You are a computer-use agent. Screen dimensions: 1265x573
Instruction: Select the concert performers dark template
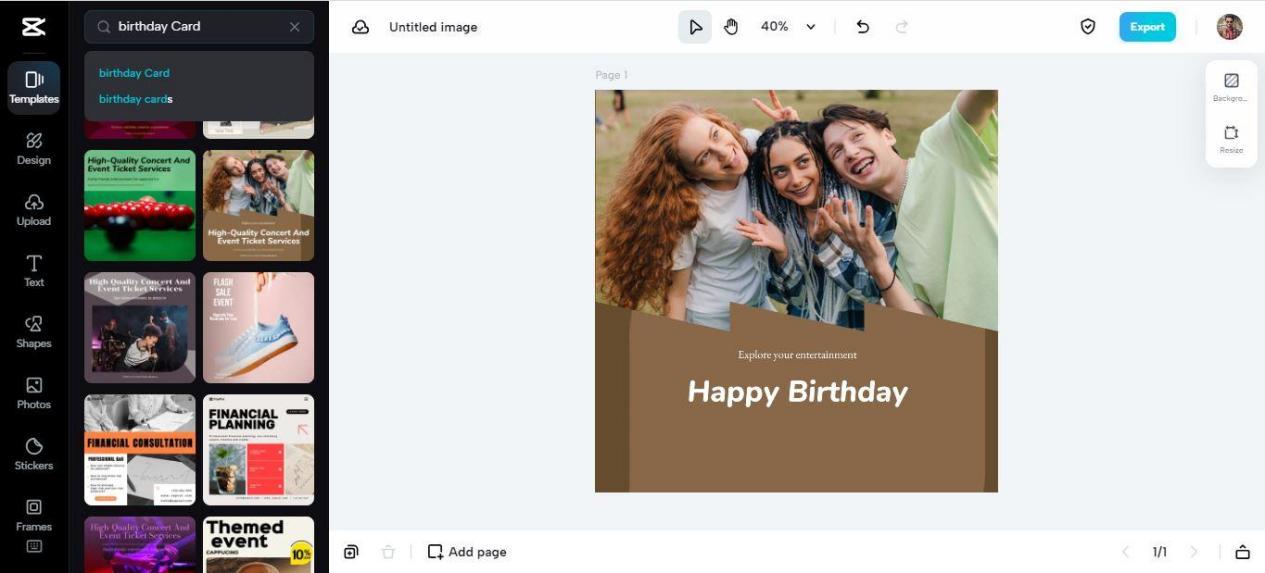(x=140, y=327)
